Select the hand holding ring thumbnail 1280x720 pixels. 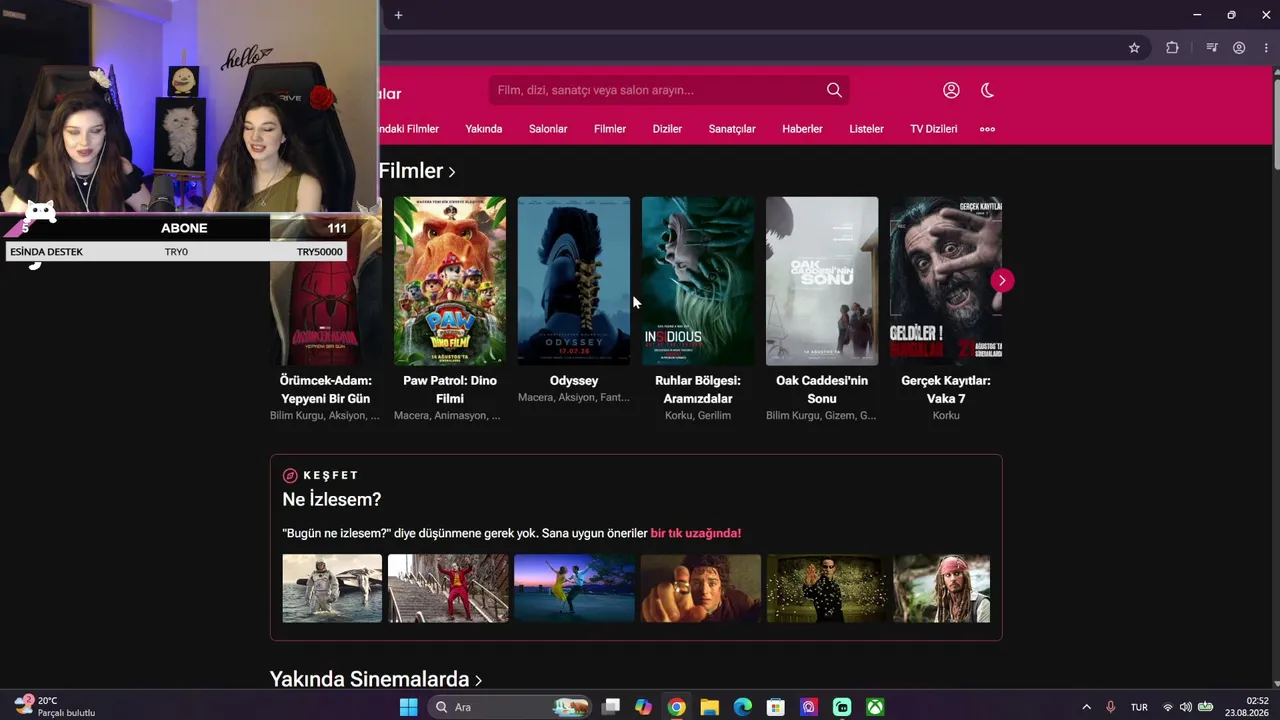pyautogui.click(x=701, y=589)
